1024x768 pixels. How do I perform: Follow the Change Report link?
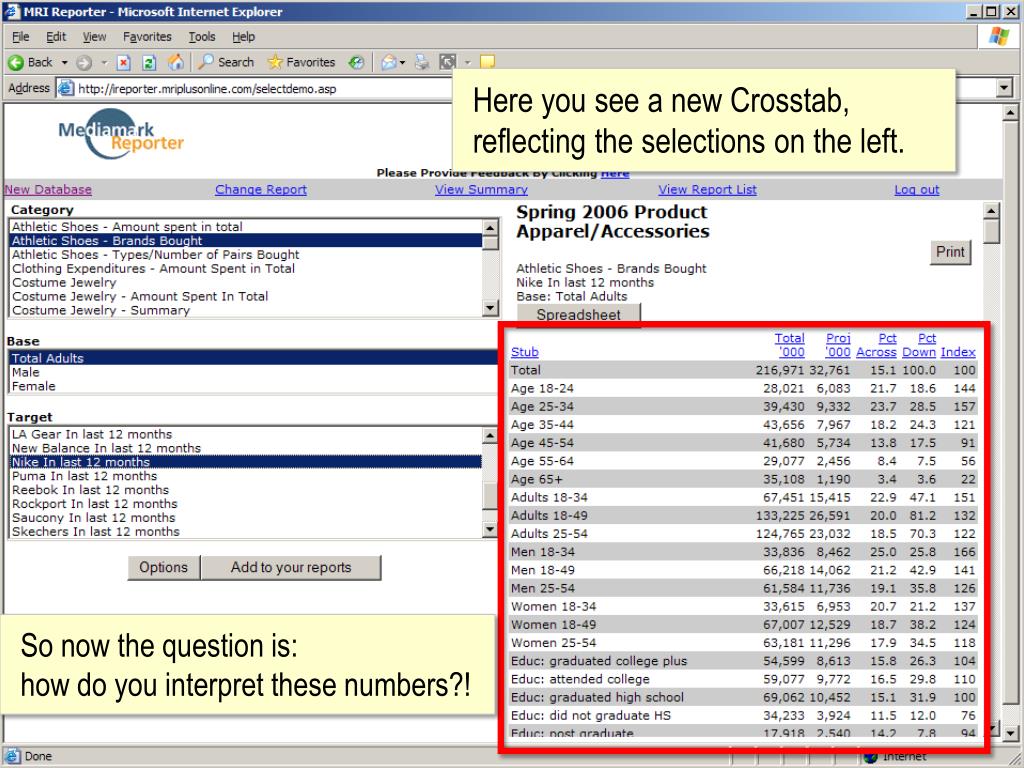point(261,189)
